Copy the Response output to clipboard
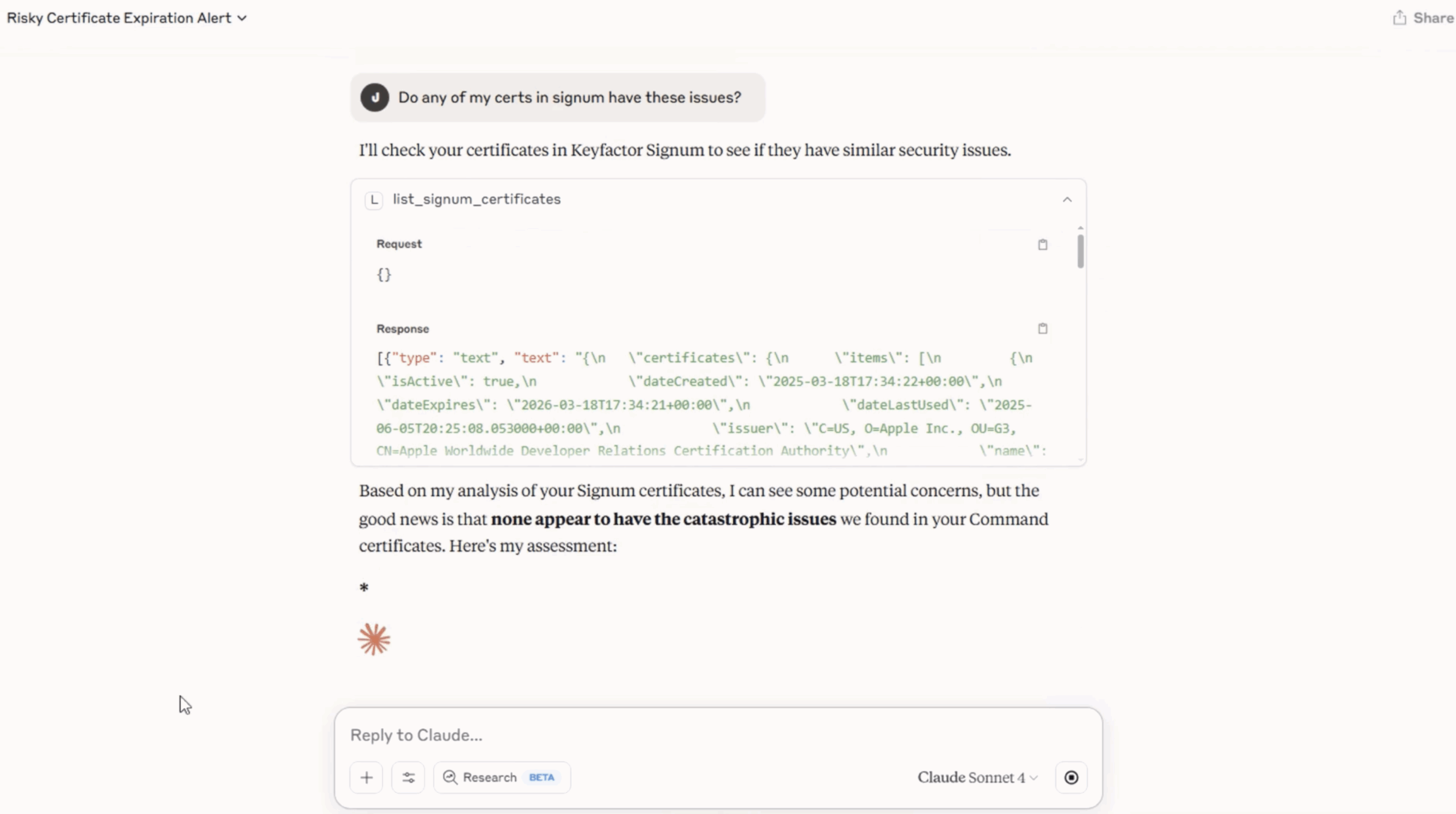1456x814 pixels. click(x=1043, y=329)
